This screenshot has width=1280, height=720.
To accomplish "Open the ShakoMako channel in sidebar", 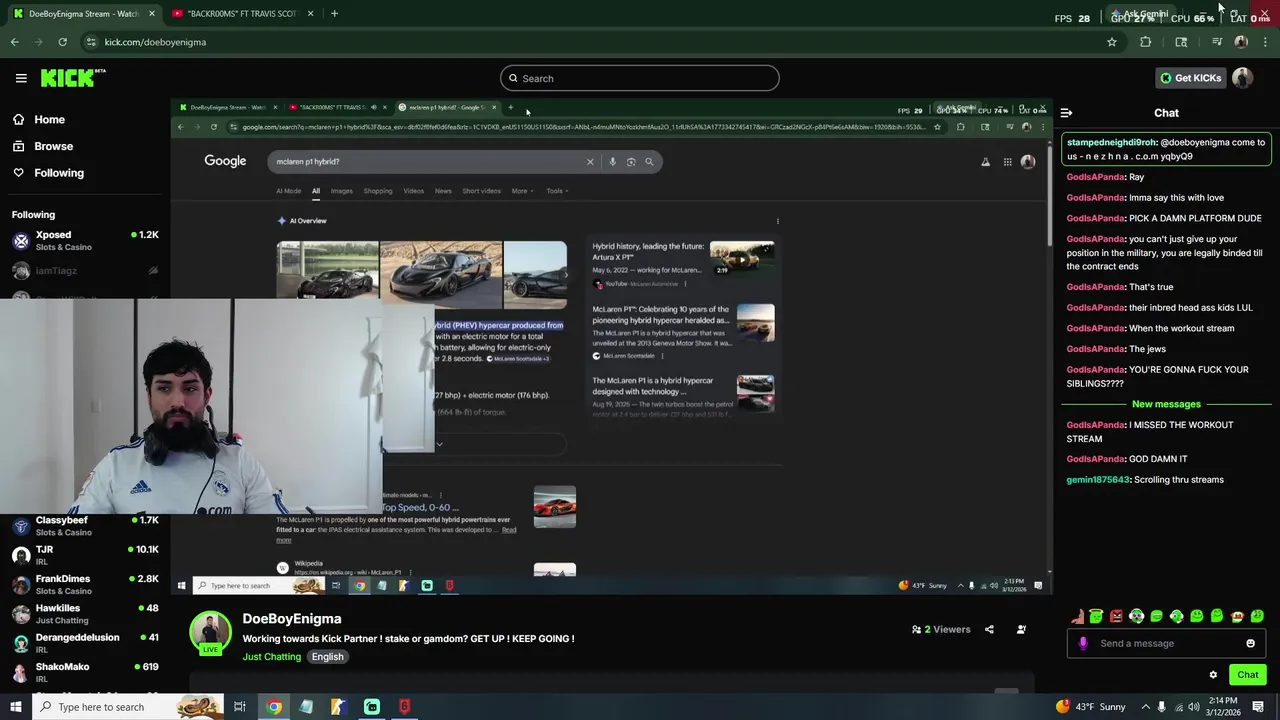I will click(x=85, y=672).
